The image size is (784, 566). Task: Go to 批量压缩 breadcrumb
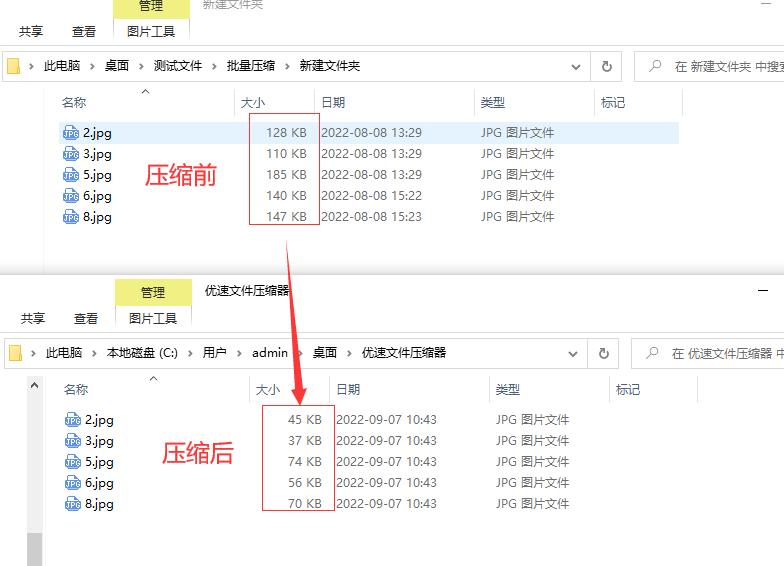250,66
